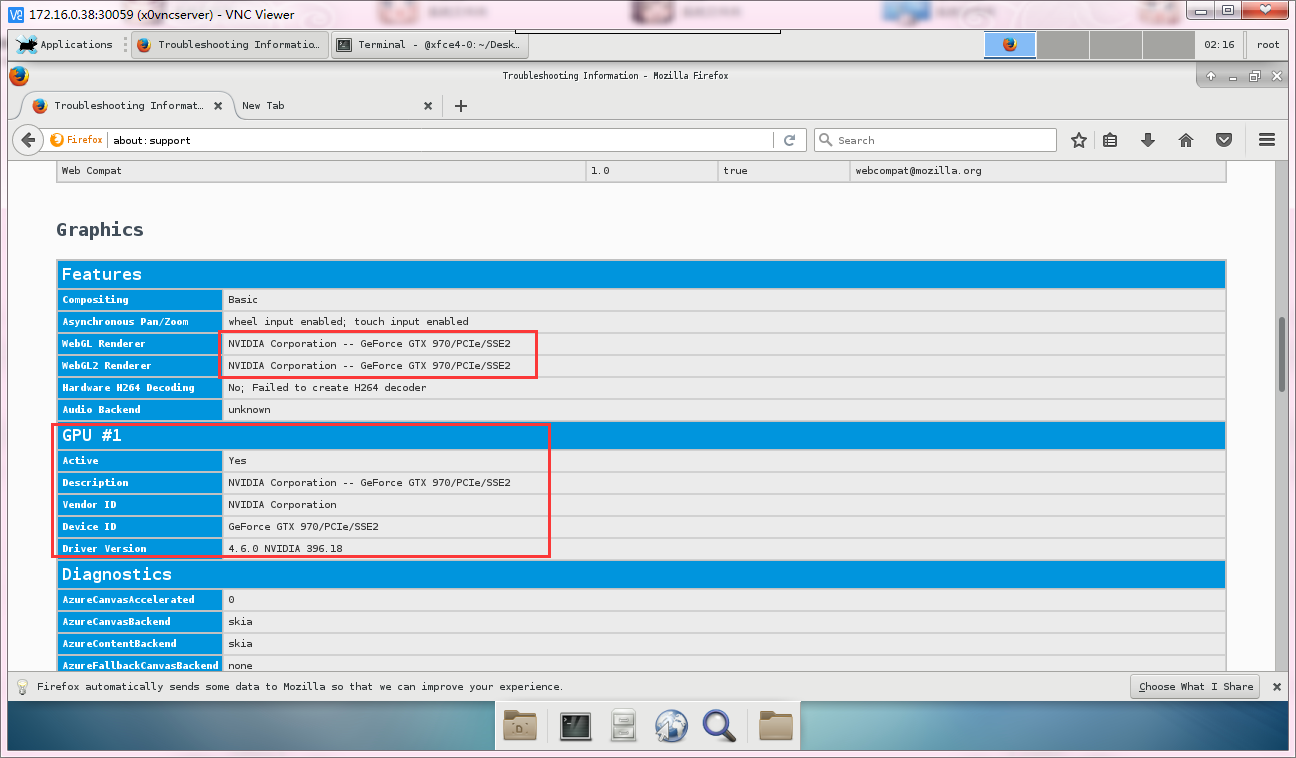Open file manager cabinet dock icon
The width and height of the screenshot is (1296, 758).
point(624,725)
